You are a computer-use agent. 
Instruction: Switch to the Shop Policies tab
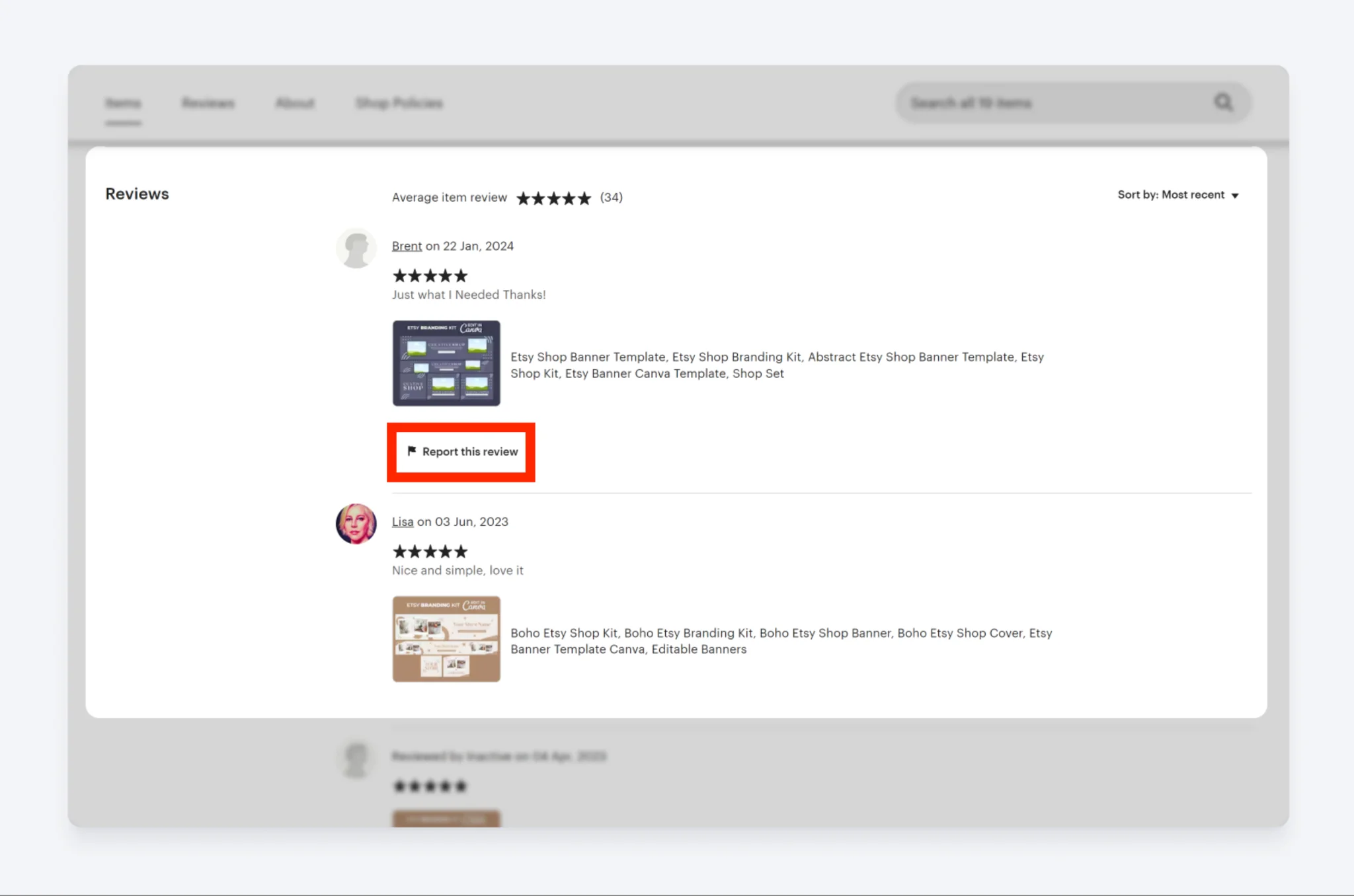tap(399, 103)
